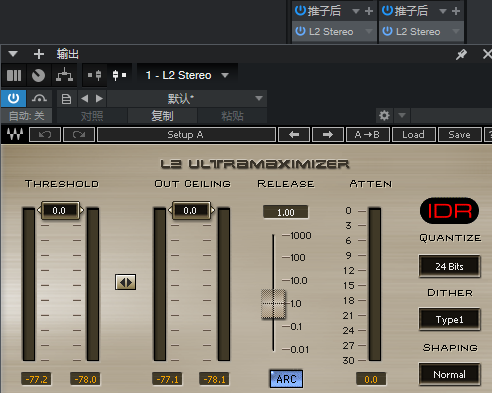Image resolution: width=492 pixels, height=393 pixels.
Task: Click Release slider handle
Action: point(273,304)
